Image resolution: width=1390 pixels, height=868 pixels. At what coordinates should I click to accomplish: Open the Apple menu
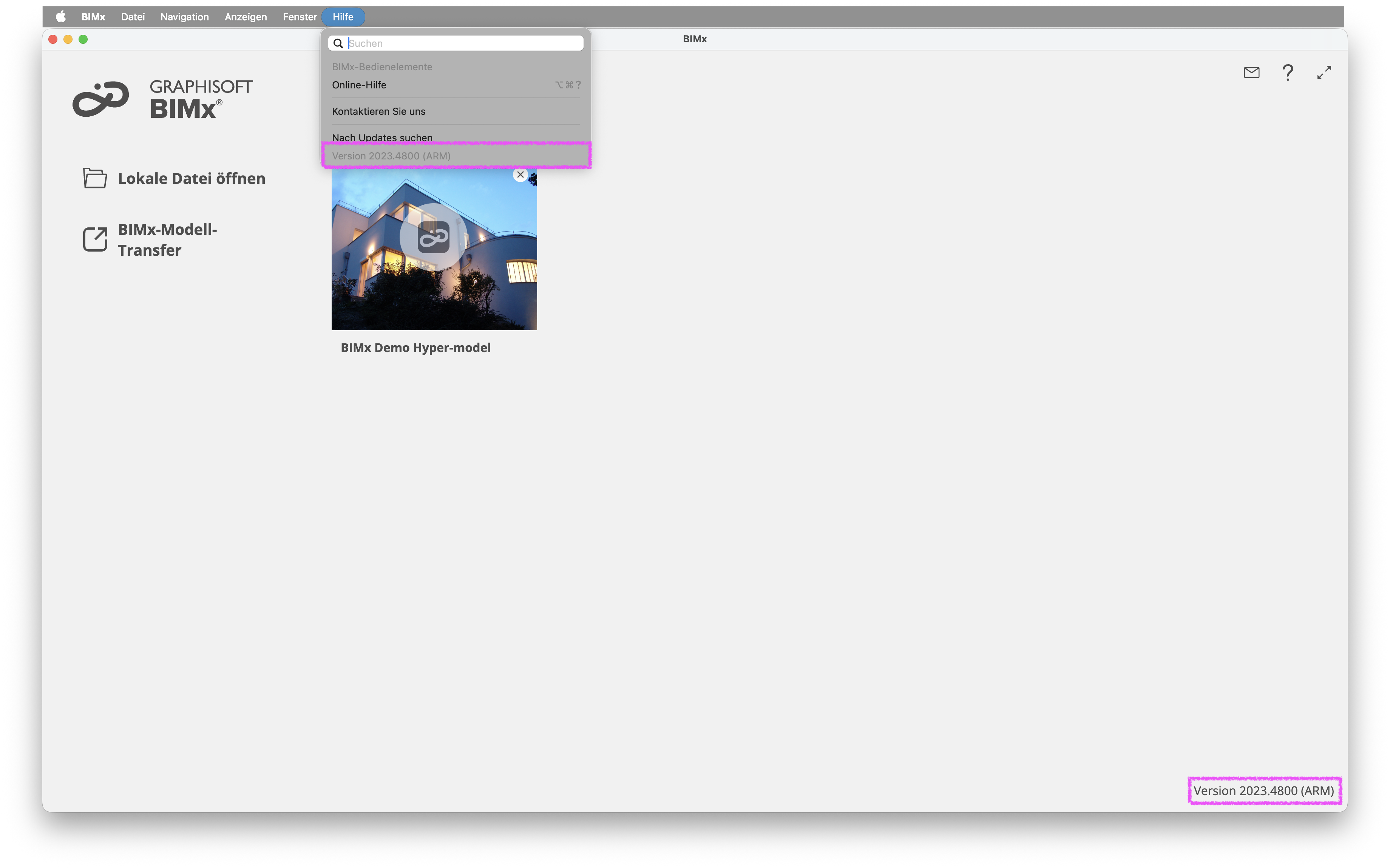(x=60, y=17)
